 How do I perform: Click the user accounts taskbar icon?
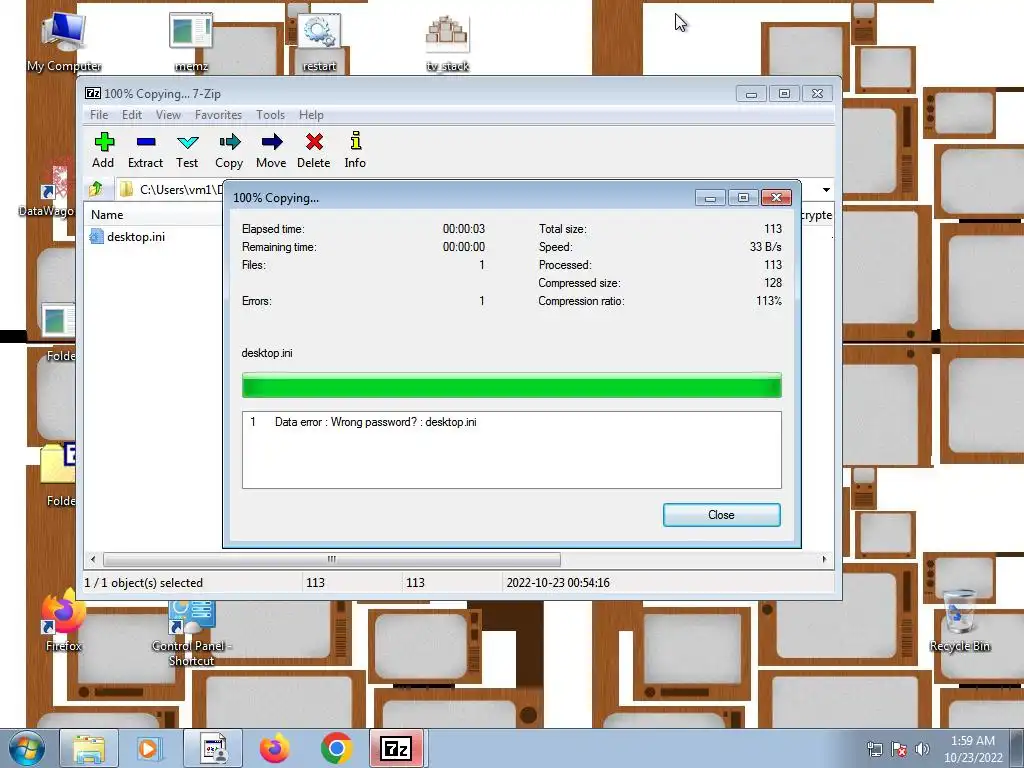point(213,748)
